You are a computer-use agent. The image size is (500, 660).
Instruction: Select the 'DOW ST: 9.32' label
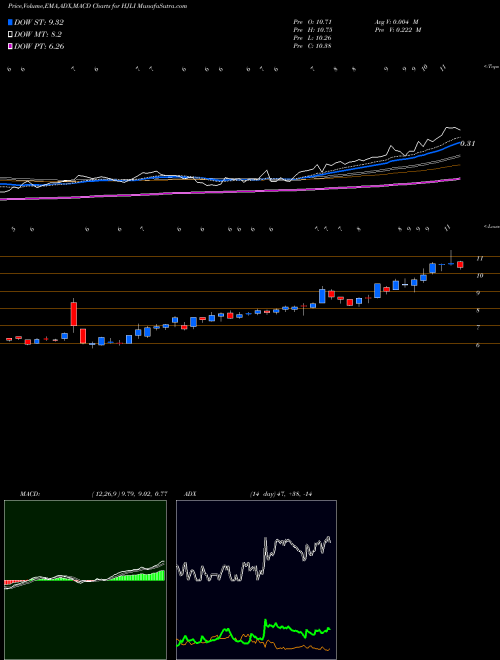tap(39, 22)
